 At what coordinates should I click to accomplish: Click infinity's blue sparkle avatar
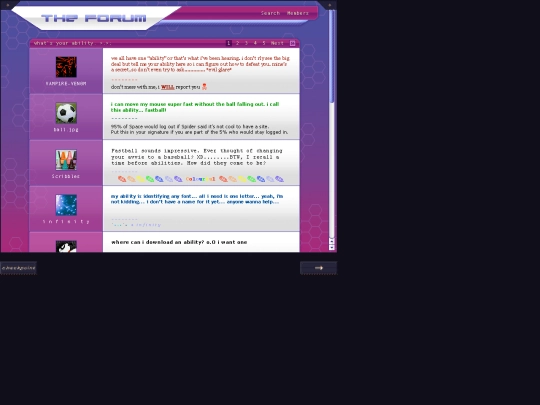point(66,205)
